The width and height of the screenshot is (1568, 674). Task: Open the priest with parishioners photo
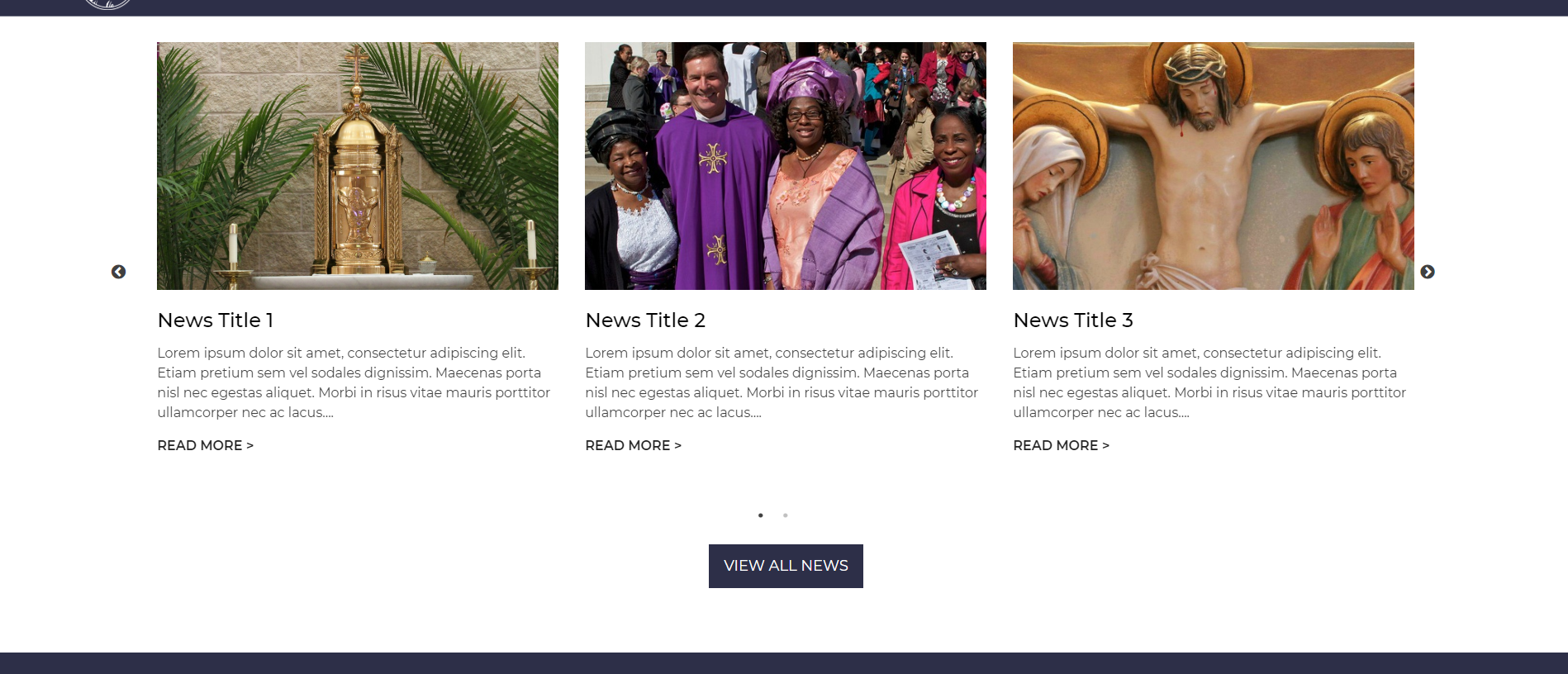(786, 166)
